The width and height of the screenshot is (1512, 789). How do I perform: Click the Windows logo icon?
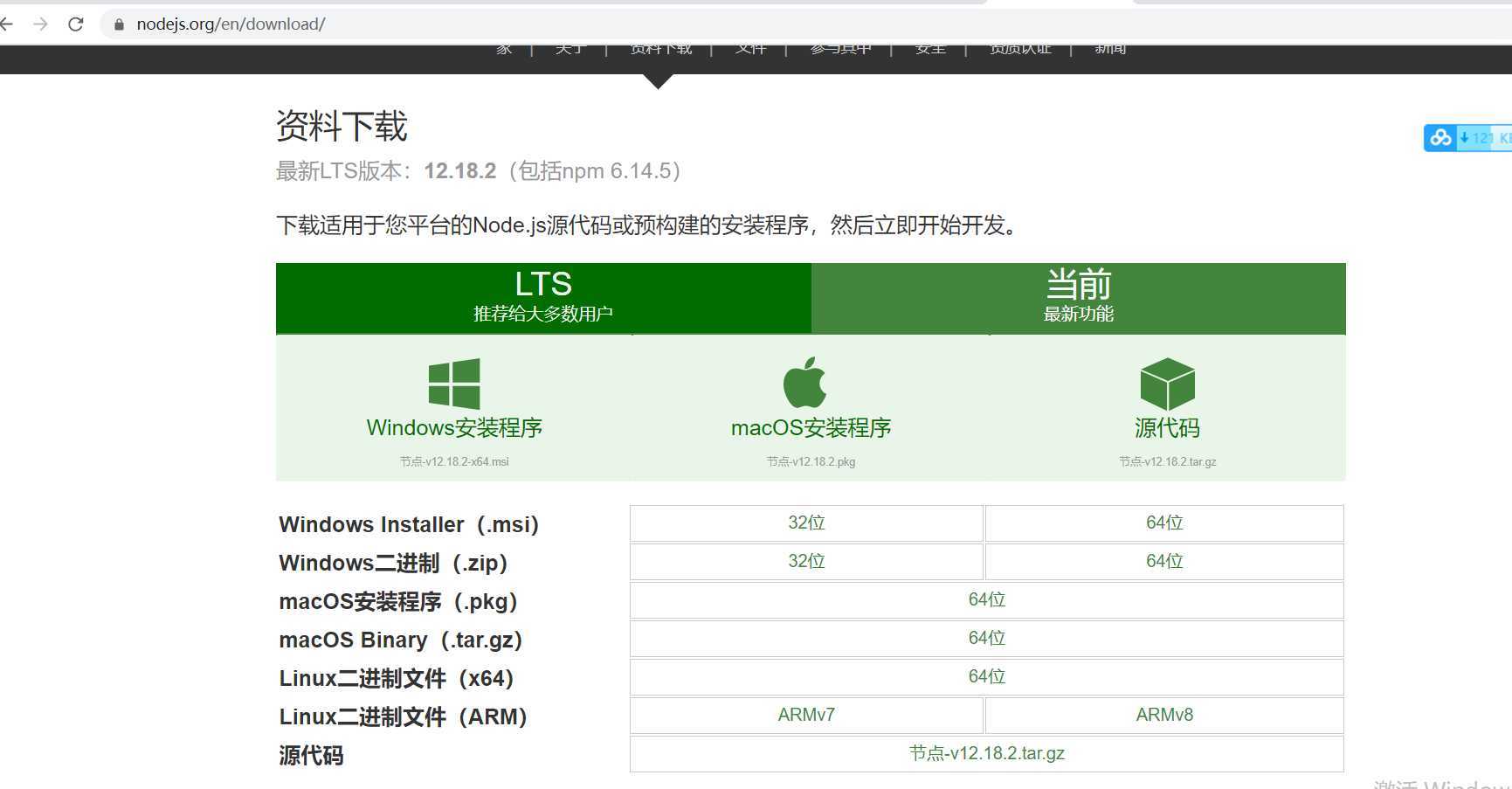(x=454, y=384)
